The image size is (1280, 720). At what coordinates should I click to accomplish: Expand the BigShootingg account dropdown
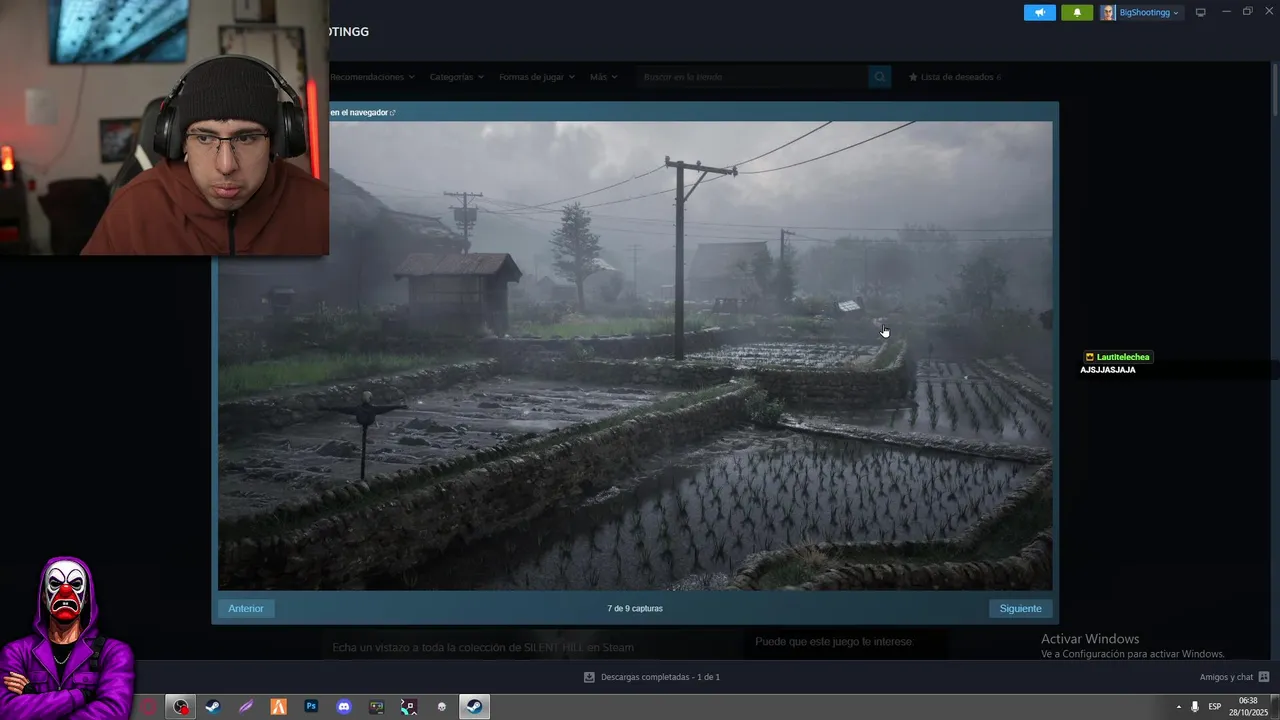click(x=1150, y=13)
